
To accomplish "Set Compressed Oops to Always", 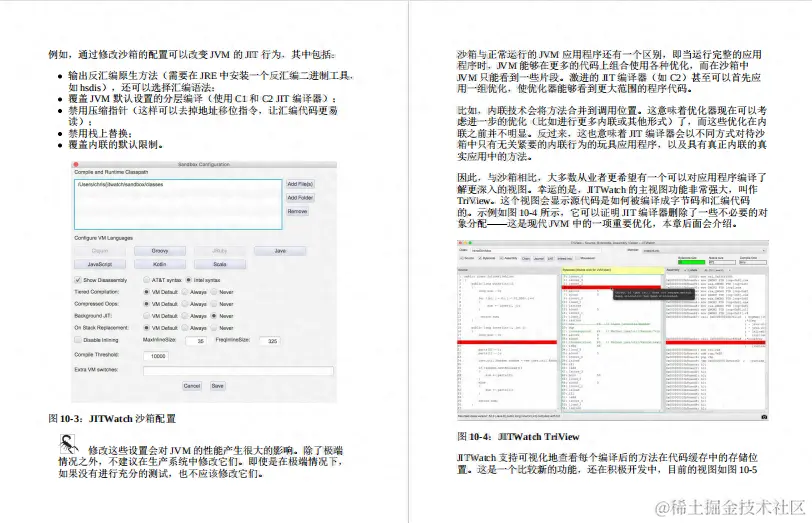I will [185, 304].
